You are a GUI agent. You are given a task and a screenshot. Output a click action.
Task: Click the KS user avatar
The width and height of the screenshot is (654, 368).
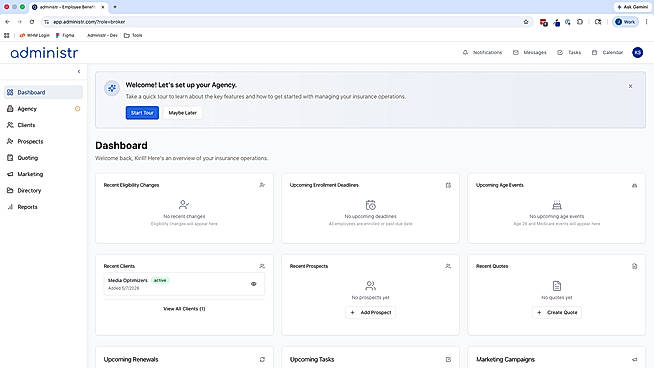pyautogui.click(x=637, y=53)
